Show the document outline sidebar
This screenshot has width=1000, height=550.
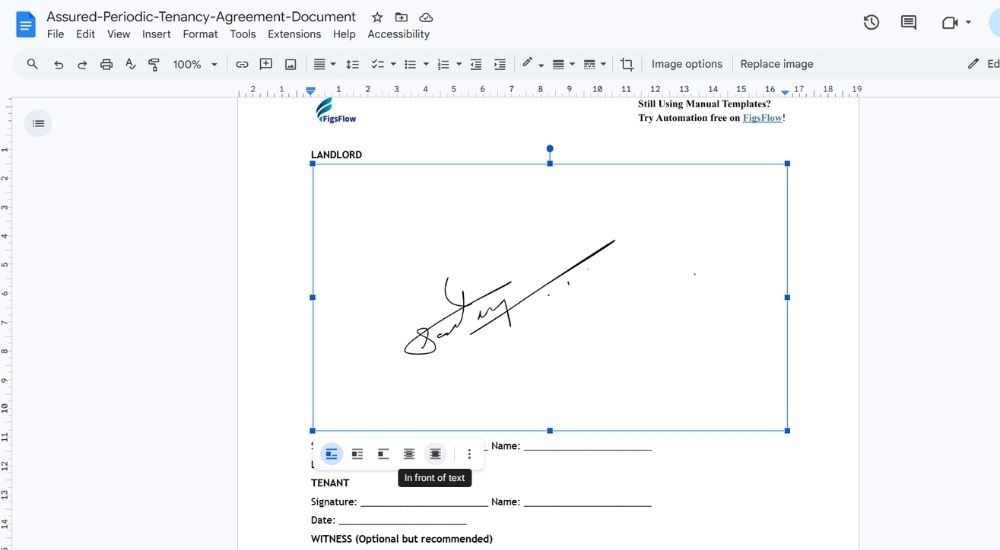click(38, 123)
